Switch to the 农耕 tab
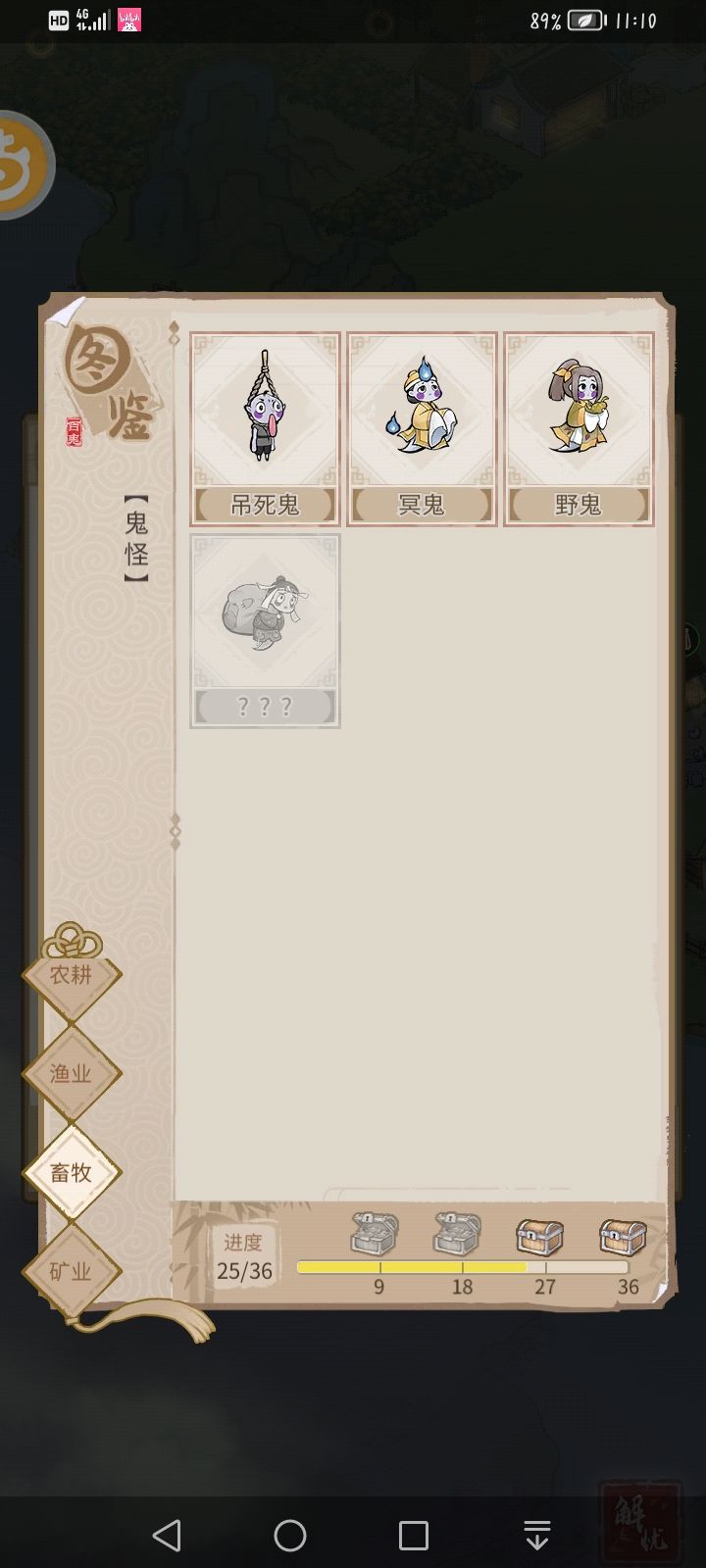This screenshot has height=1568, width=706. [x=72, y=975]
